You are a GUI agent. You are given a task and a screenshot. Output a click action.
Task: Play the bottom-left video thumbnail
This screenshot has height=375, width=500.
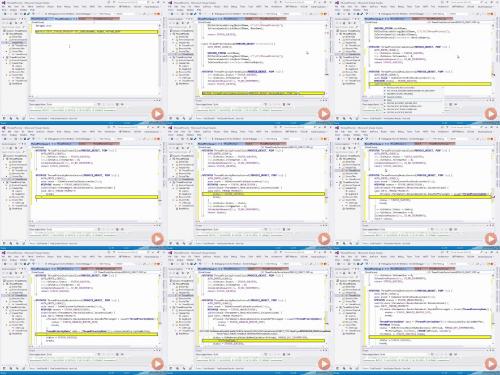[157, 364]
